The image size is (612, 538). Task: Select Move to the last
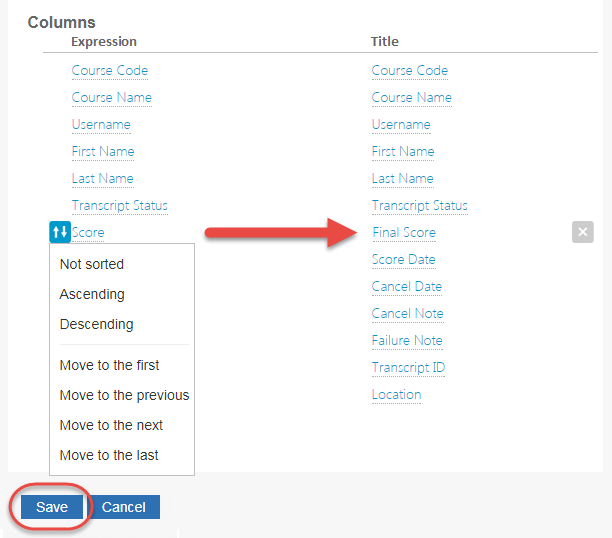[109, 455]
